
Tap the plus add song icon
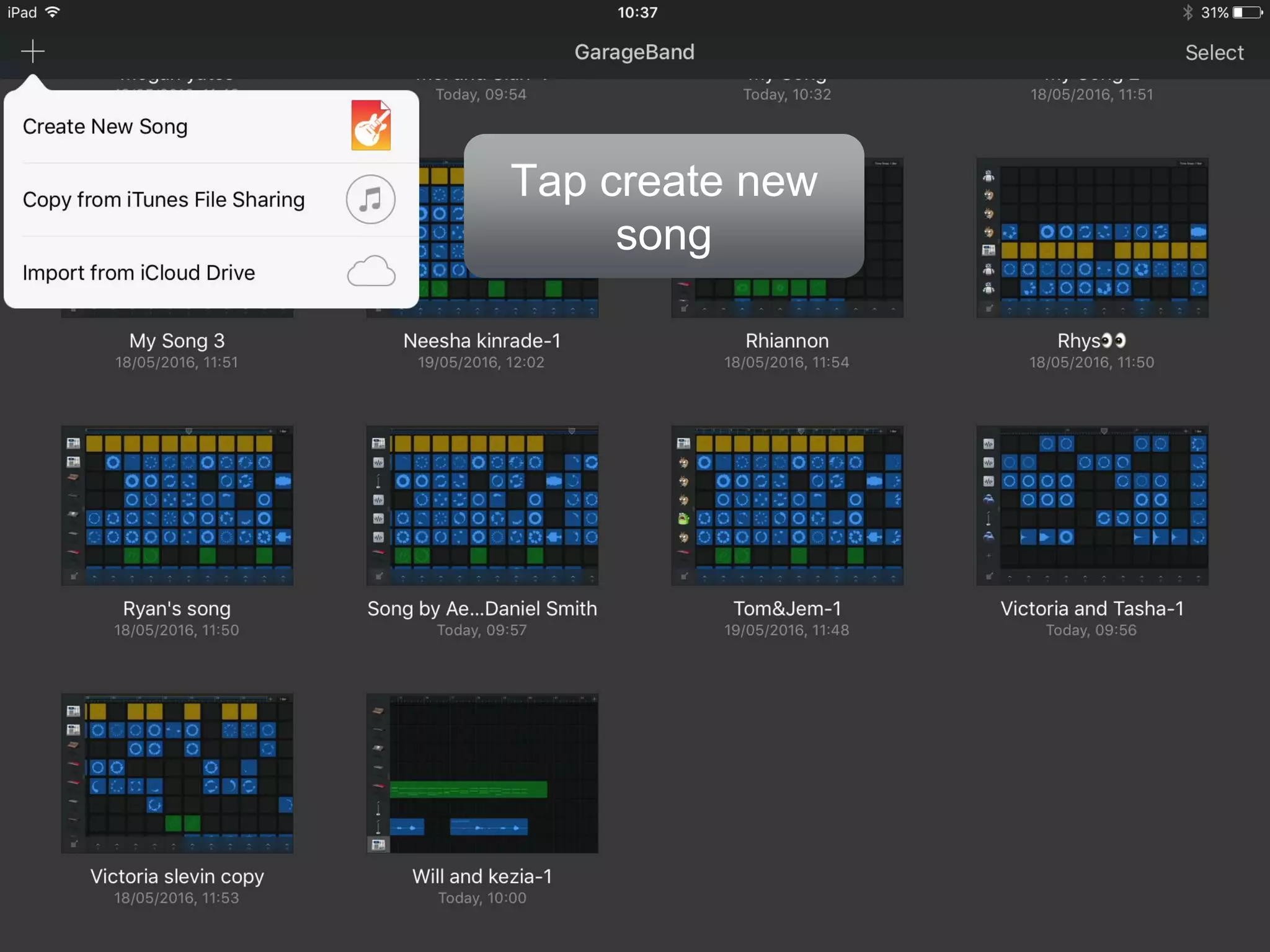coord(33,51)
